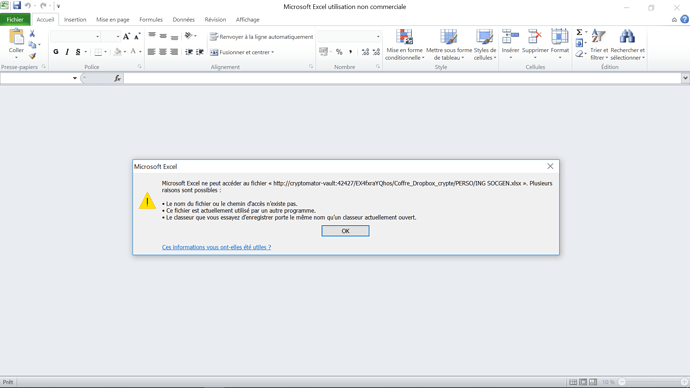Viewport: 690px width, 388px height.
Task: Toggle italic I formatting
Action: coord(67,52)
